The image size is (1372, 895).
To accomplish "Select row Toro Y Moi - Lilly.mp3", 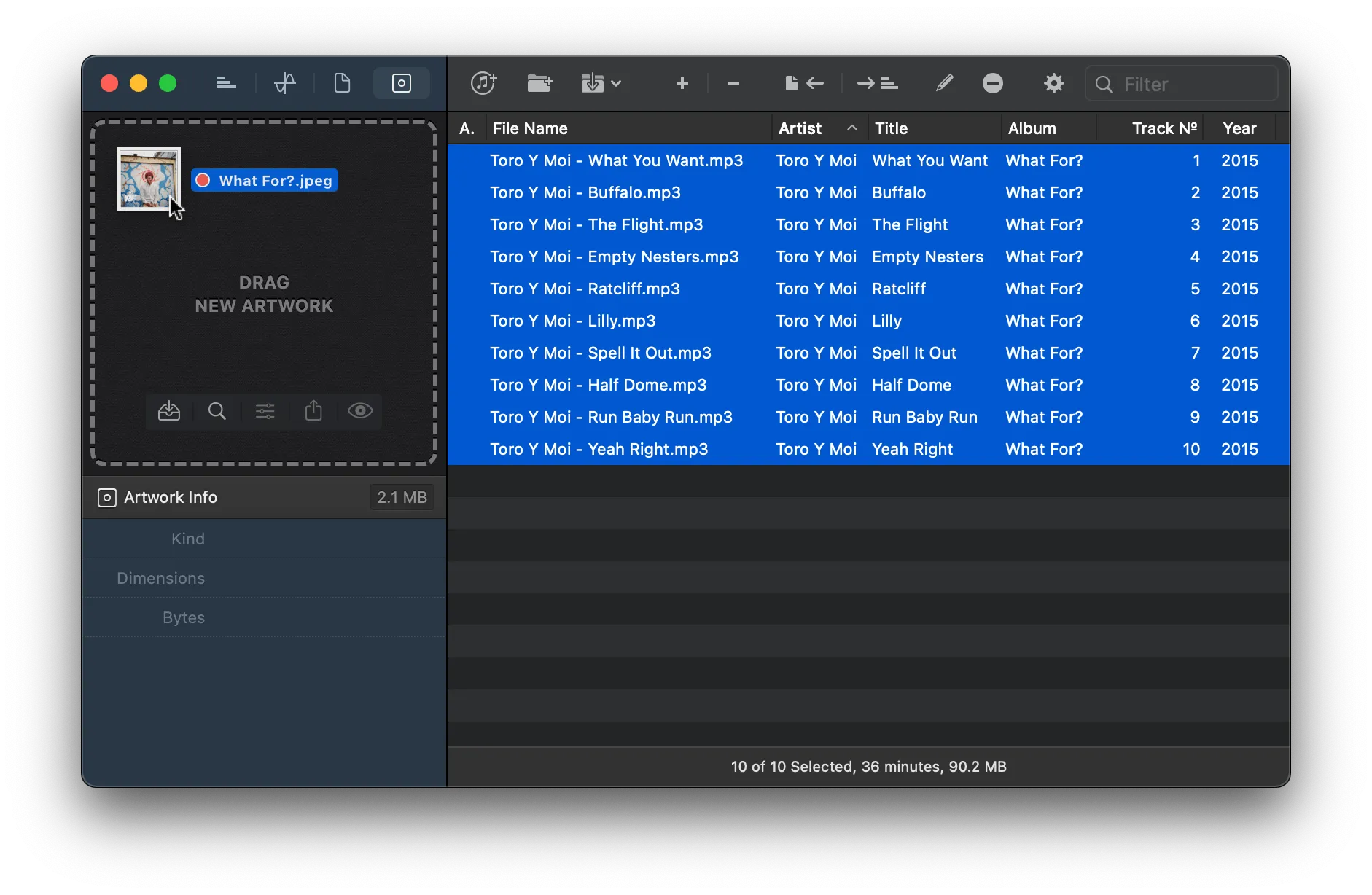I will [868, 321].
